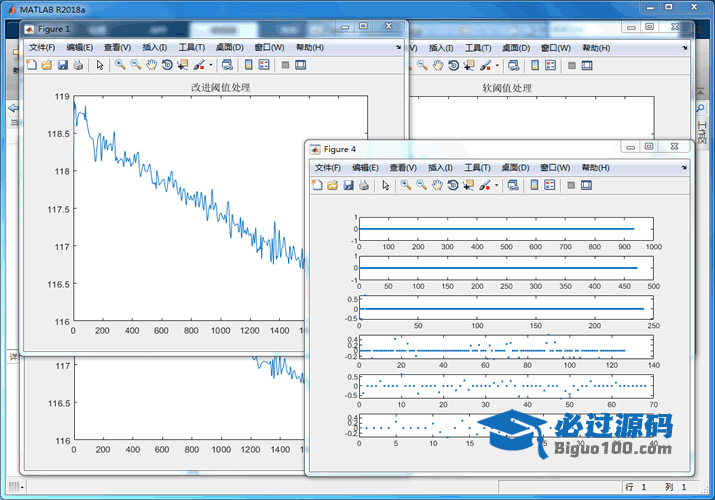Open Brush color dropdown arrow in Figure 4

[x=497, y=186]
